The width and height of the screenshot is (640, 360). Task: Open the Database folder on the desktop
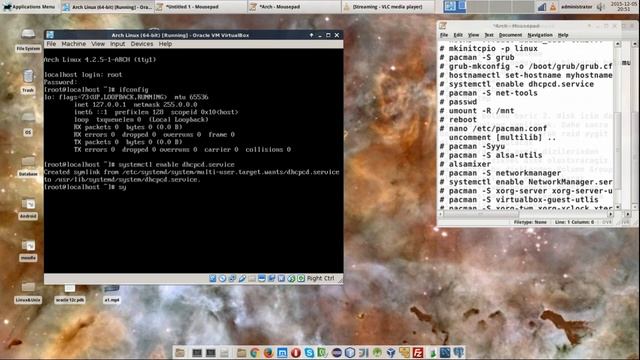click(28, 165)
